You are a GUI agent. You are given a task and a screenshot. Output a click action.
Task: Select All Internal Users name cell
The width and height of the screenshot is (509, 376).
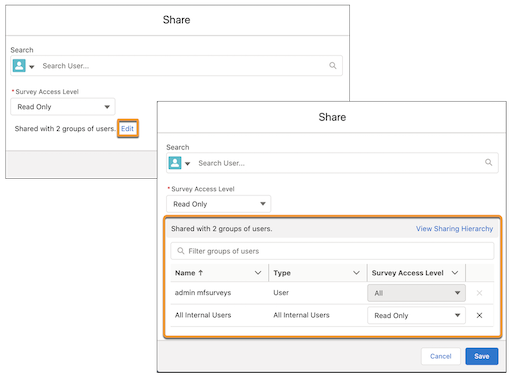(x=203, y=315)
